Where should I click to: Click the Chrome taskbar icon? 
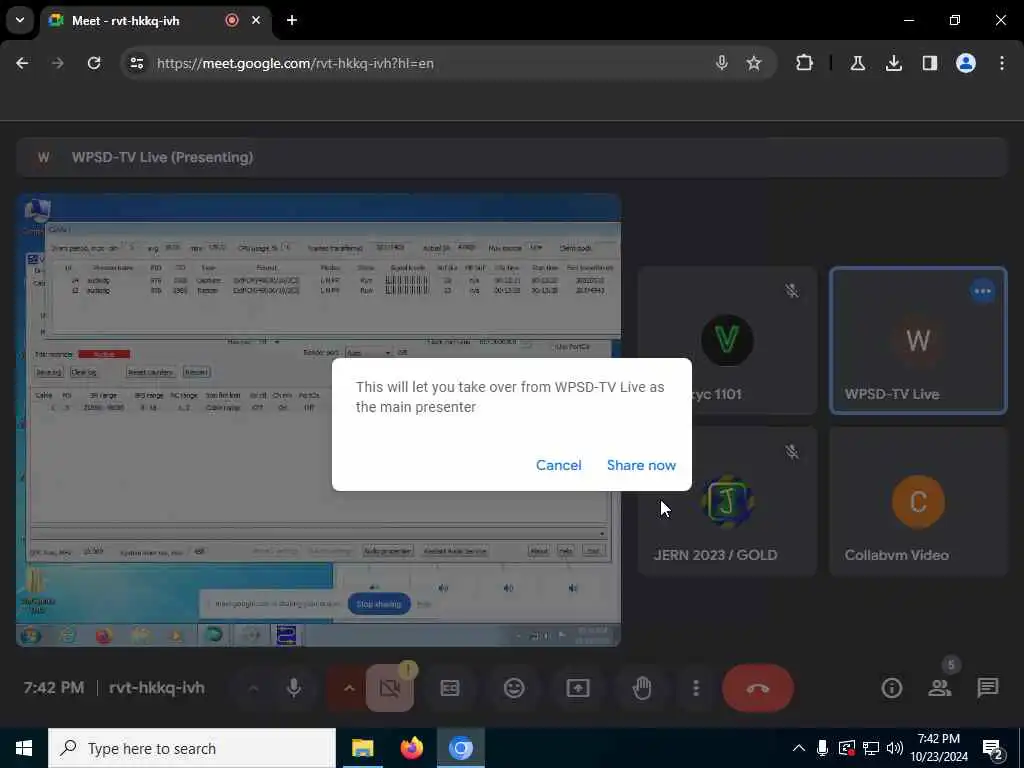point(460,748)
